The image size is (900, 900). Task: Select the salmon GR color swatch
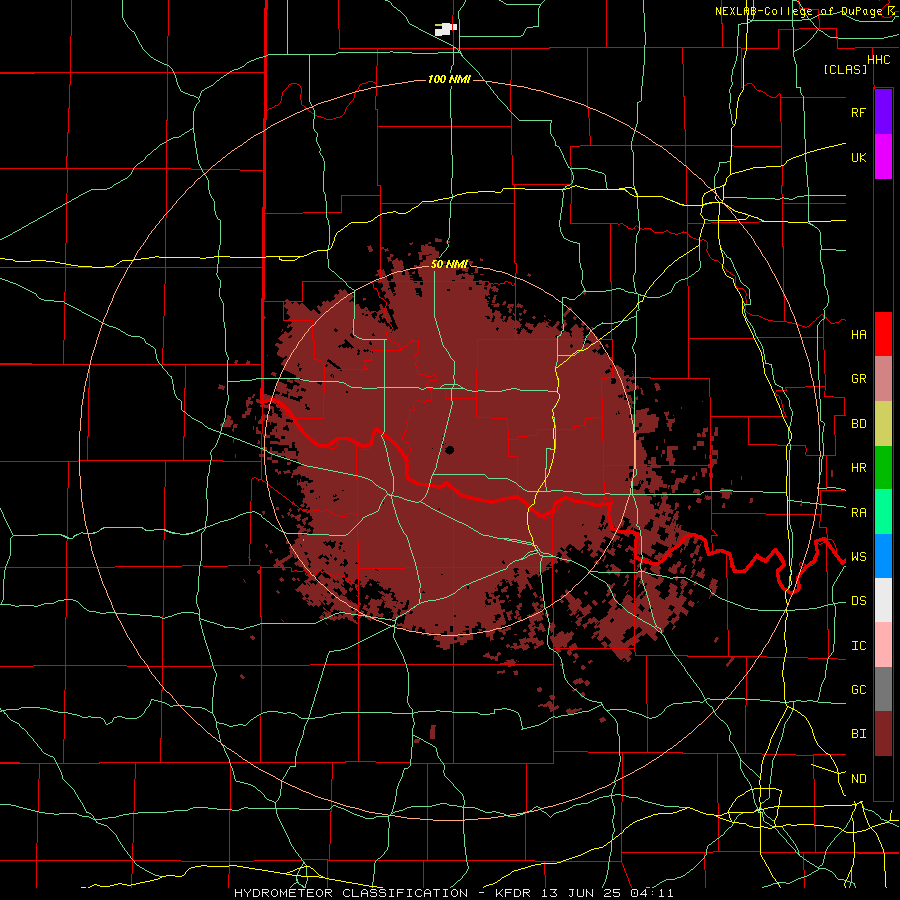pyautogui.click(x=883, y=379)
